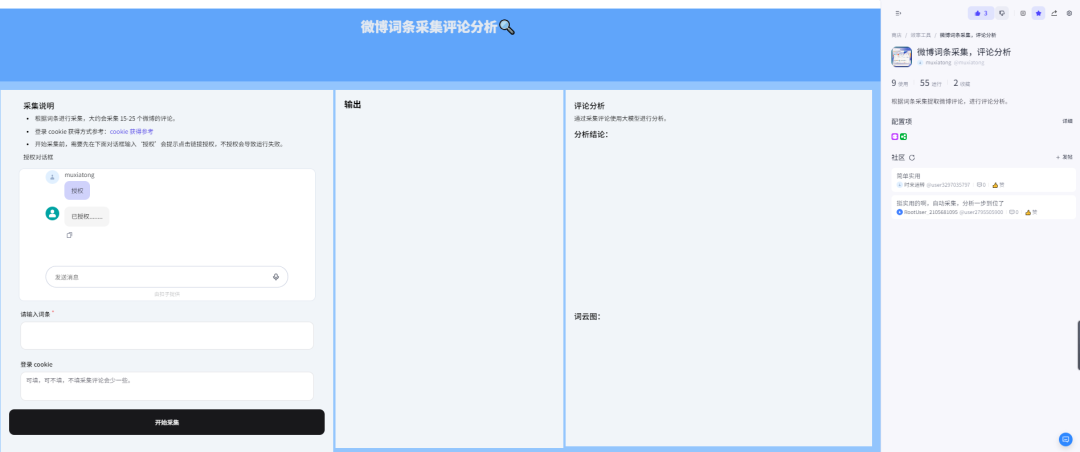Copy the bot reply with the copy icon
This screenshot has width=1080, height=452.
pos(70,235)
